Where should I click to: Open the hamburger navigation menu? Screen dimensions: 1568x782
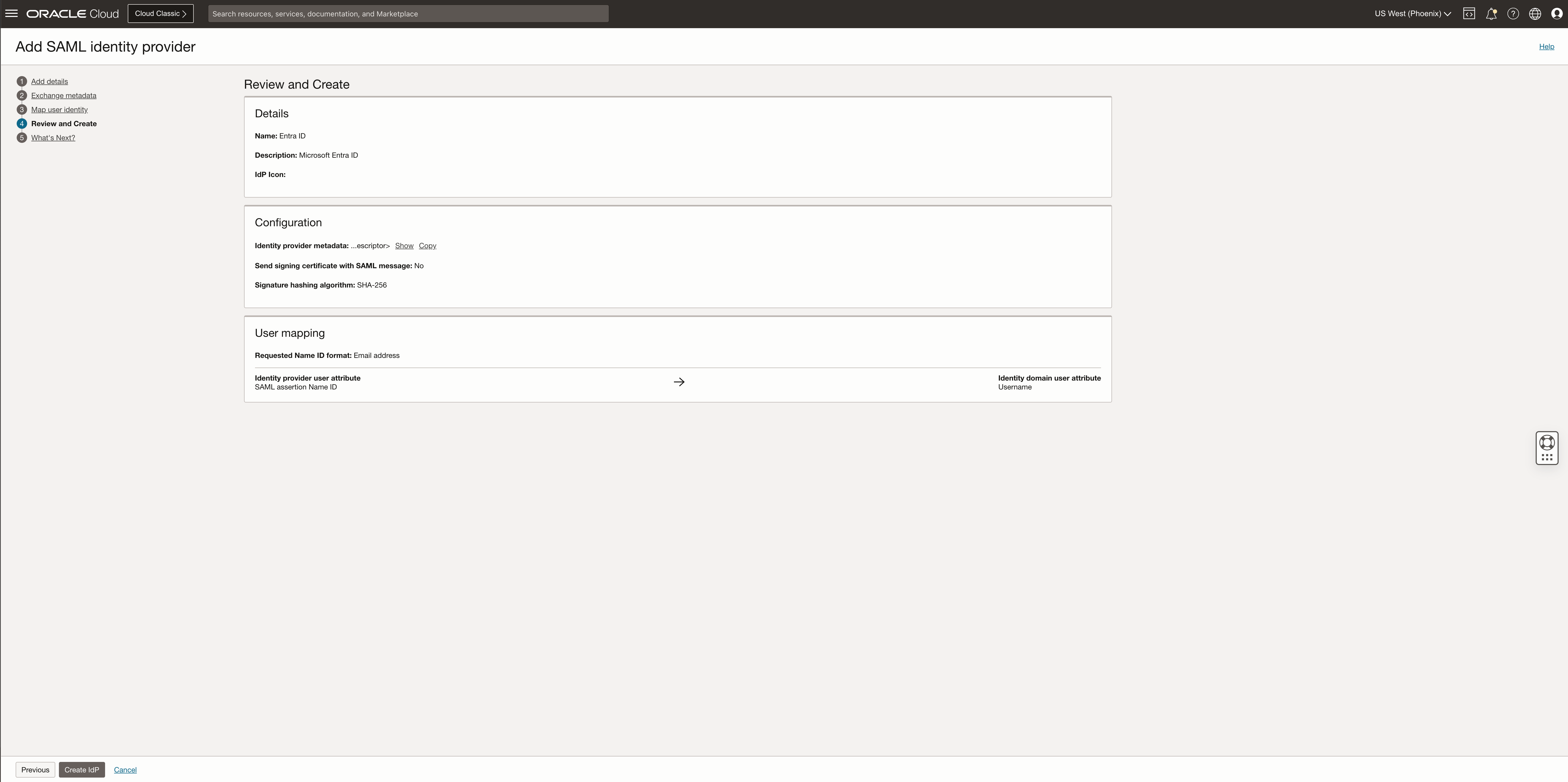coord(11,13)
